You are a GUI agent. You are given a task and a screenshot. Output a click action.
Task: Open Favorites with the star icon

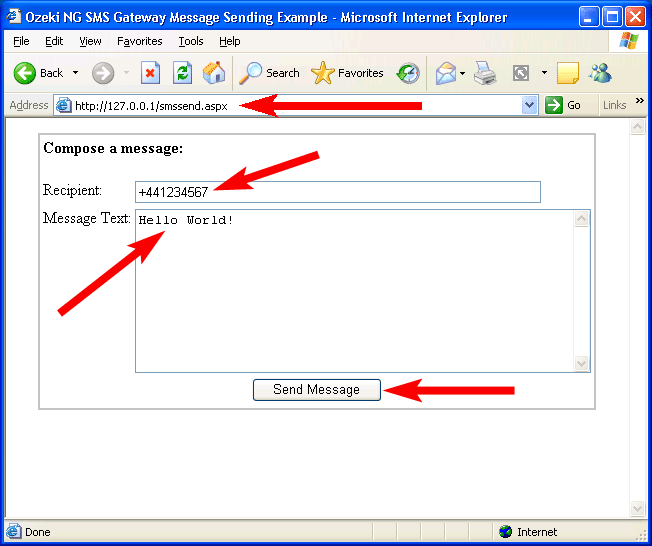point(347,73)
